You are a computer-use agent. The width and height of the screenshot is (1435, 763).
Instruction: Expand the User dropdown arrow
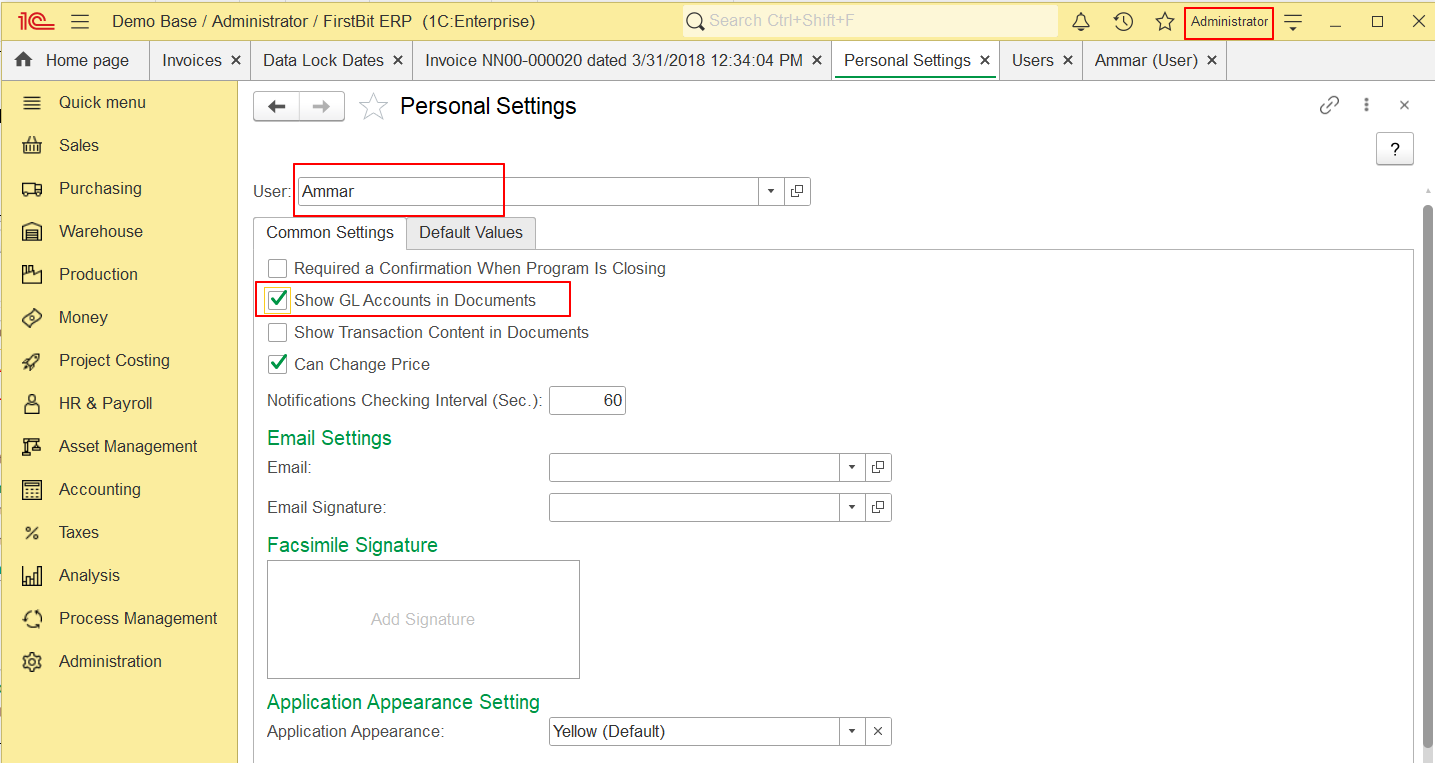tap(771, 191)
